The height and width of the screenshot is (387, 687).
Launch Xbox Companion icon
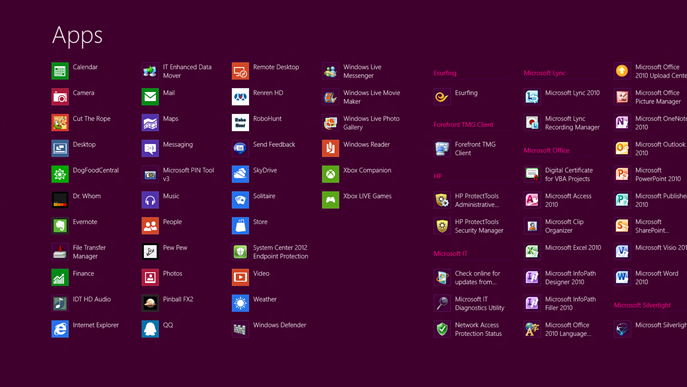[331, 174]
